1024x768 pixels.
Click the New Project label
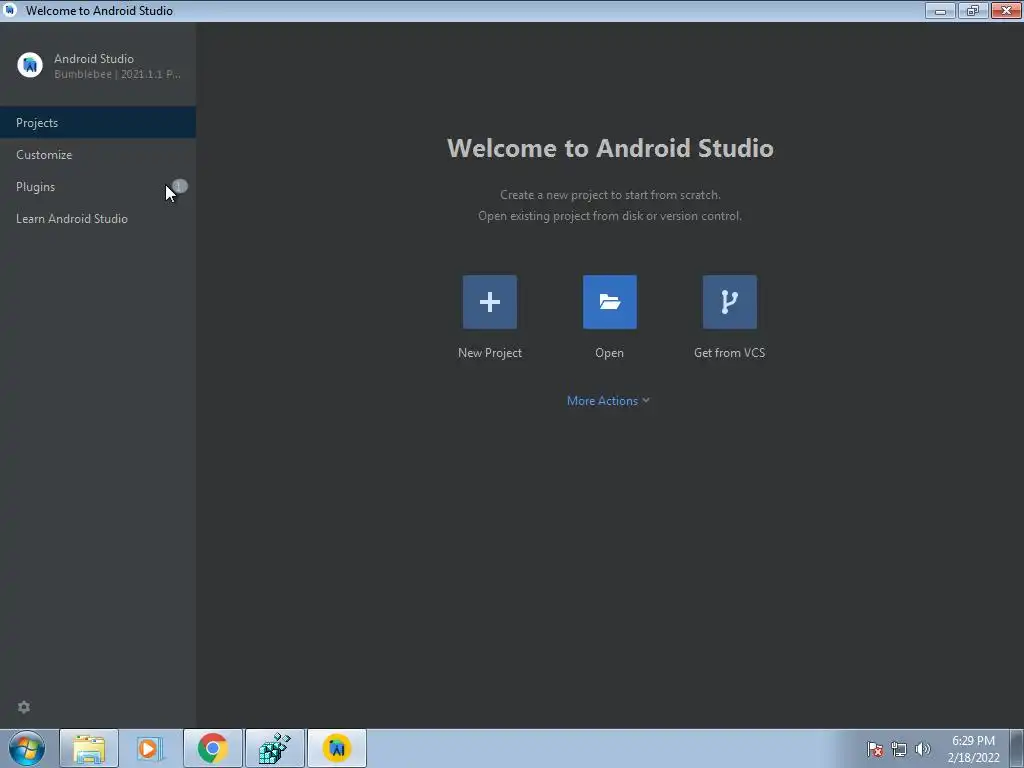click(x=490, y=353)
